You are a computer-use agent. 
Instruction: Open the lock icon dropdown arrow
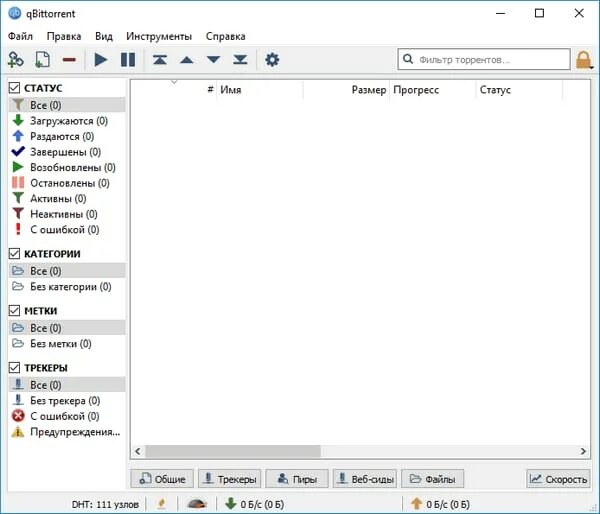[x=592, y=67]
